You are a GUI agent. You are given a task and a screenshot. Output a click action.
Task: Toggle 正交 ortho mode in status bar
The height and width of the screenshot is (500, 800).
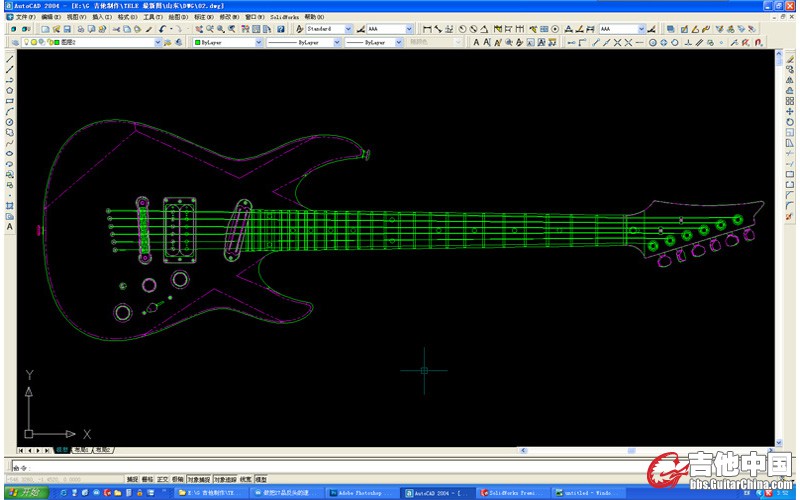point(163,479)
